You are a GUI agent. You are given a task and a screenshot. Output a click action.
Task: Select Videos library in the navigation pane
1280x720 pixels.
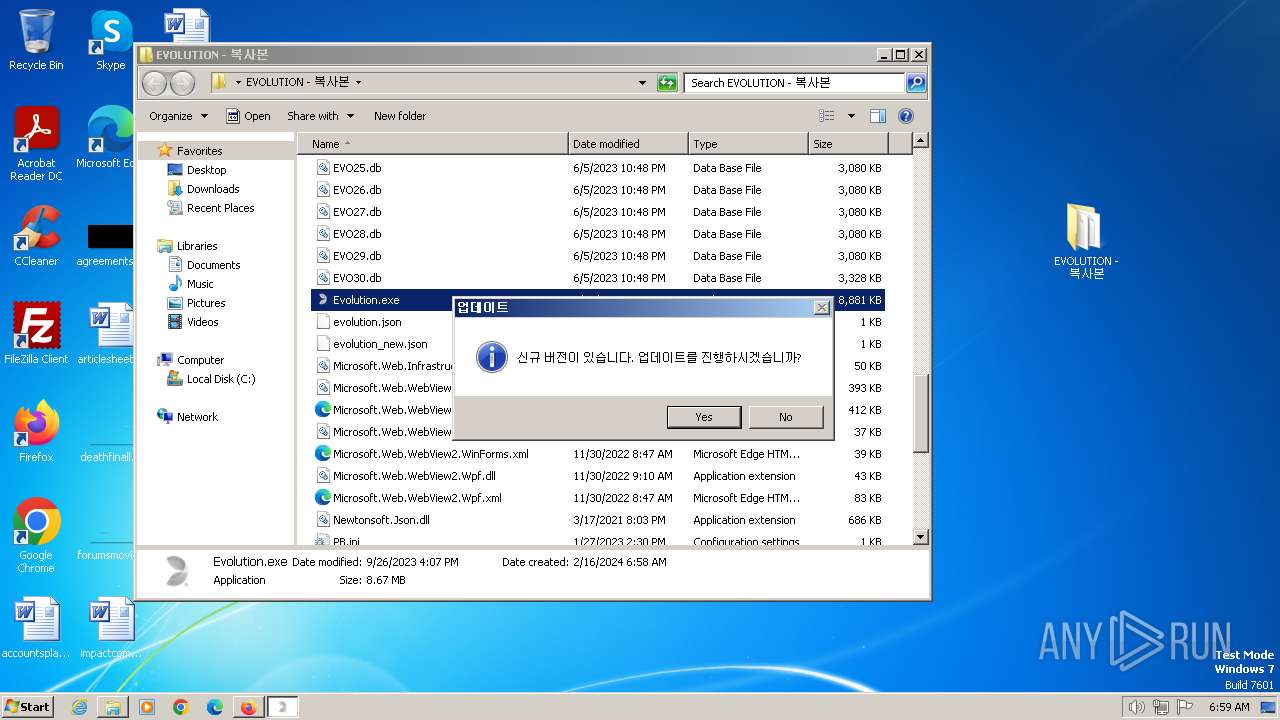[x=202, y=322]
